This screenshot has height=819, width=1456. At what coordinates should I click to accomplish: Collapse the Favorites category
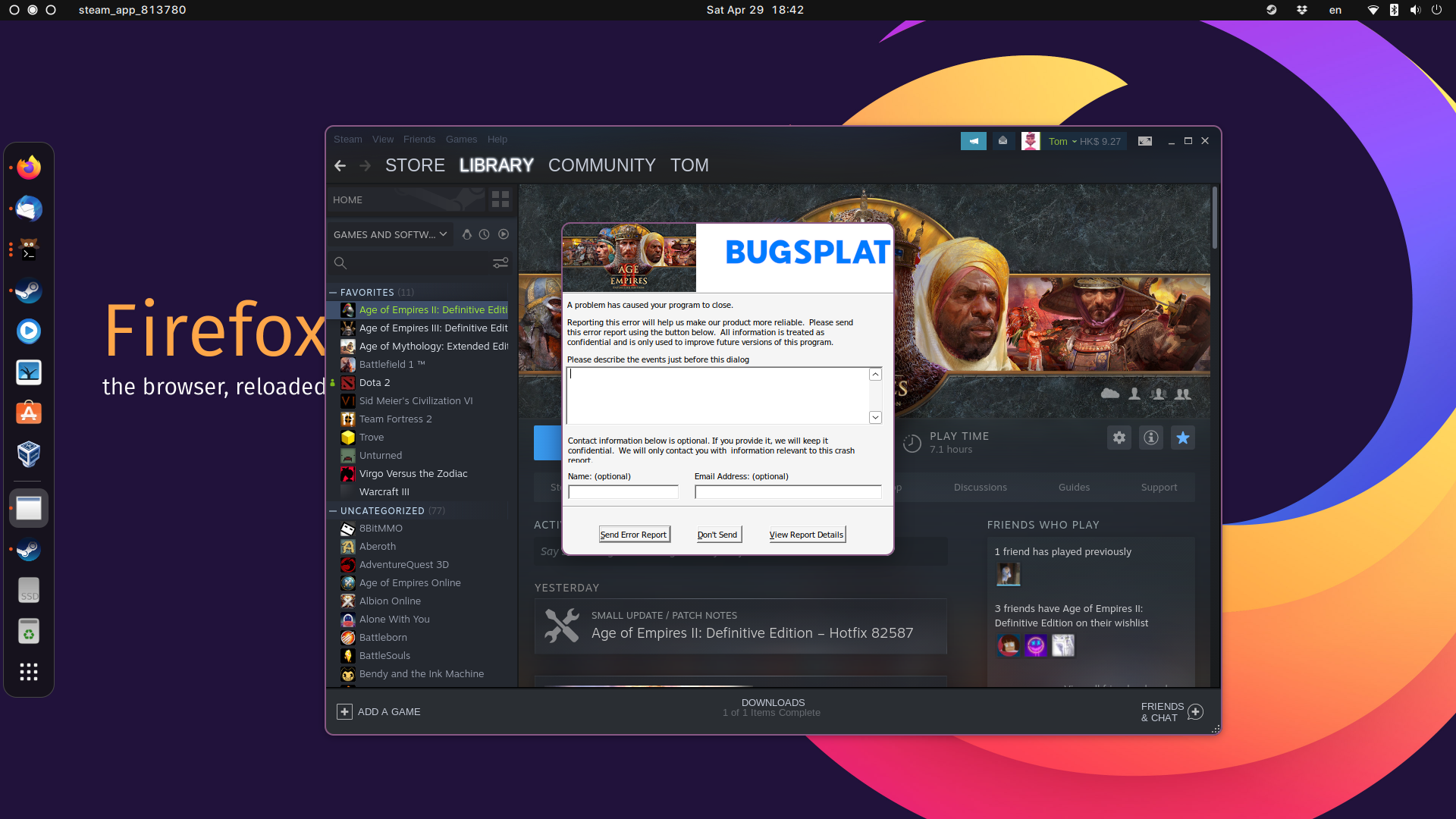click(x=333, y=292)
